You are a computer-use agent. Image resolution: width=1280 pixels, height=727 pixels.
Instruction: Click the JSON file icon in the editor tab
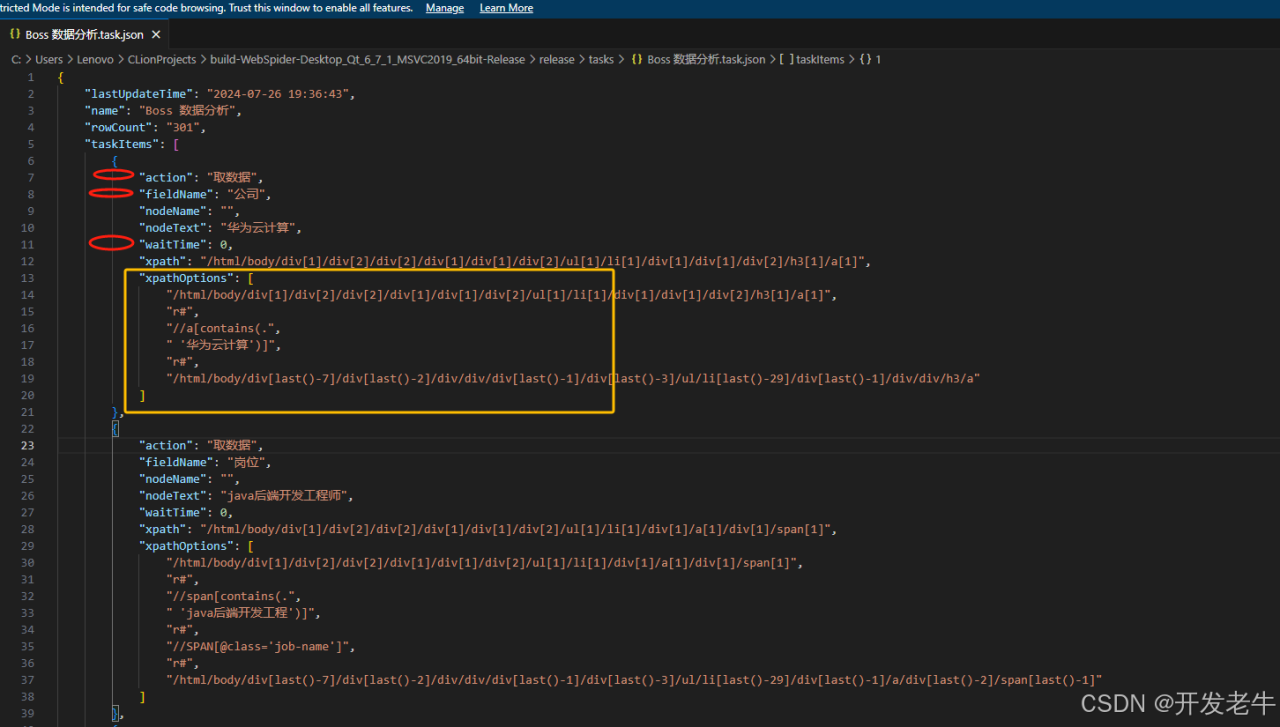(15, 34)
